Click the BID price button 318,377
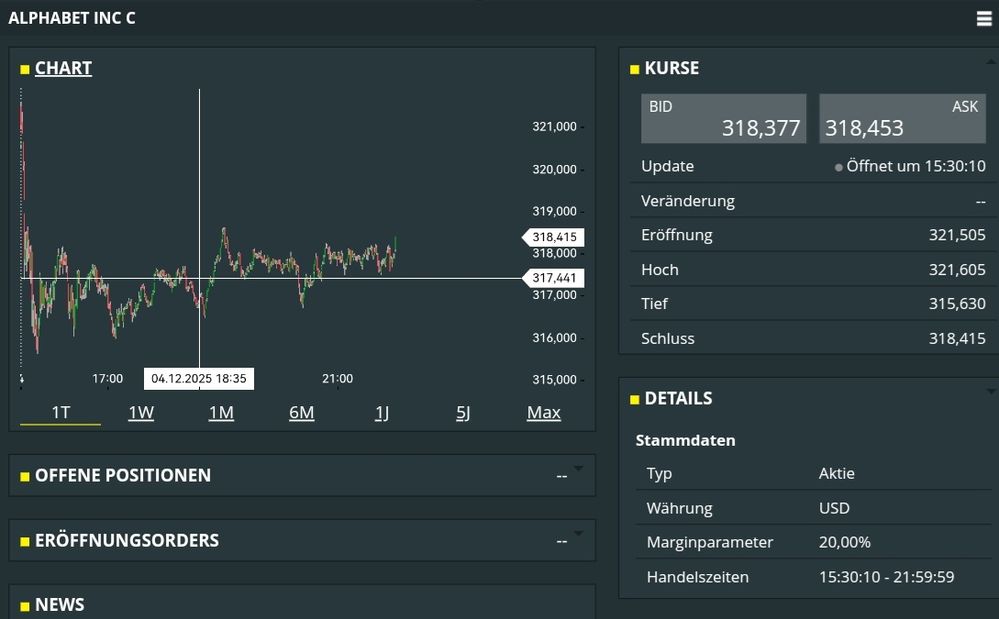 [724, 119]
